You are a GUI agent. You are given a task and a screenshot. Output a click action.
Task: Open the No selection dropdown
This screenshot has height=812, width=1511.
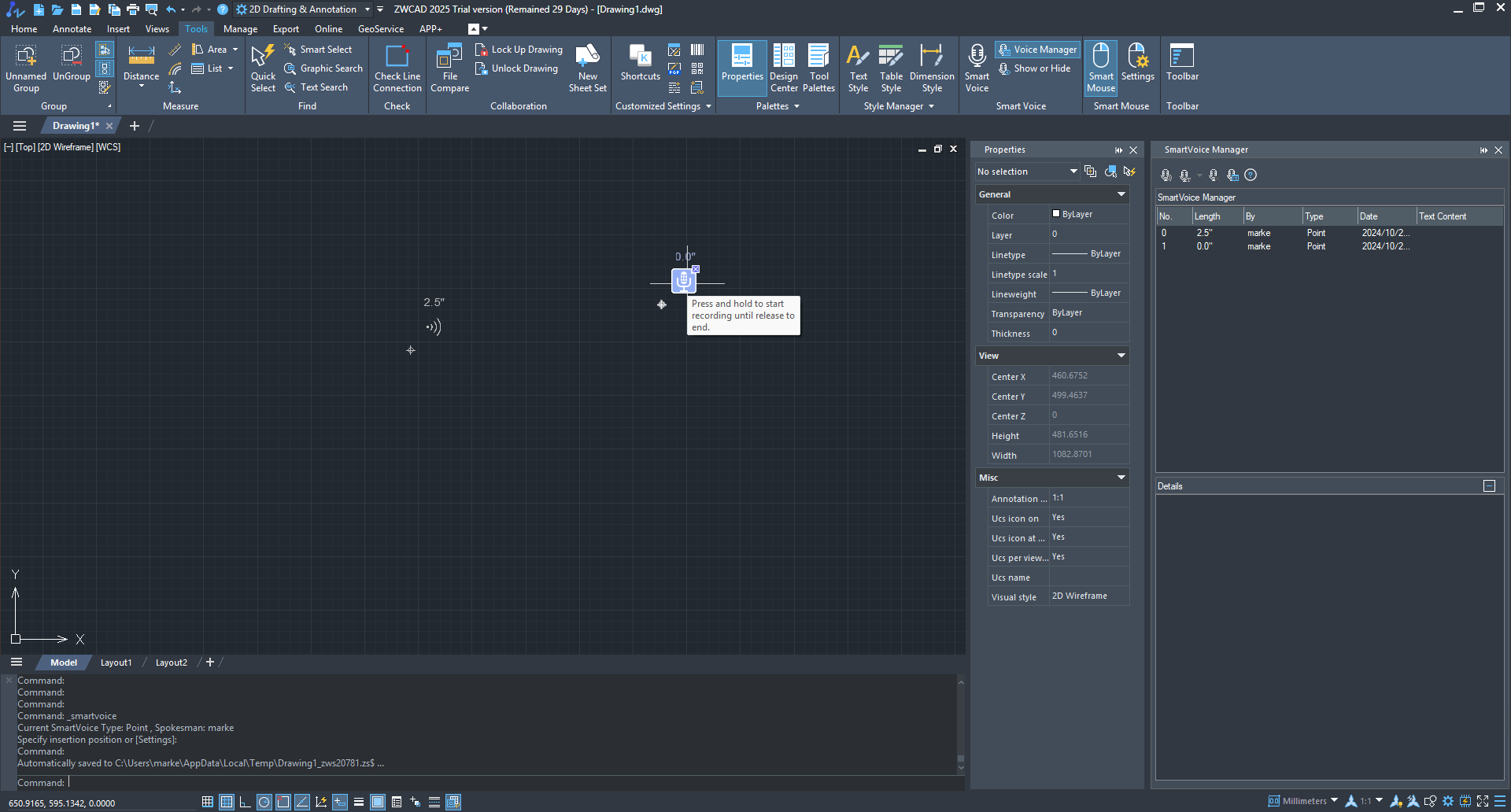click(x=1027, y=172)
